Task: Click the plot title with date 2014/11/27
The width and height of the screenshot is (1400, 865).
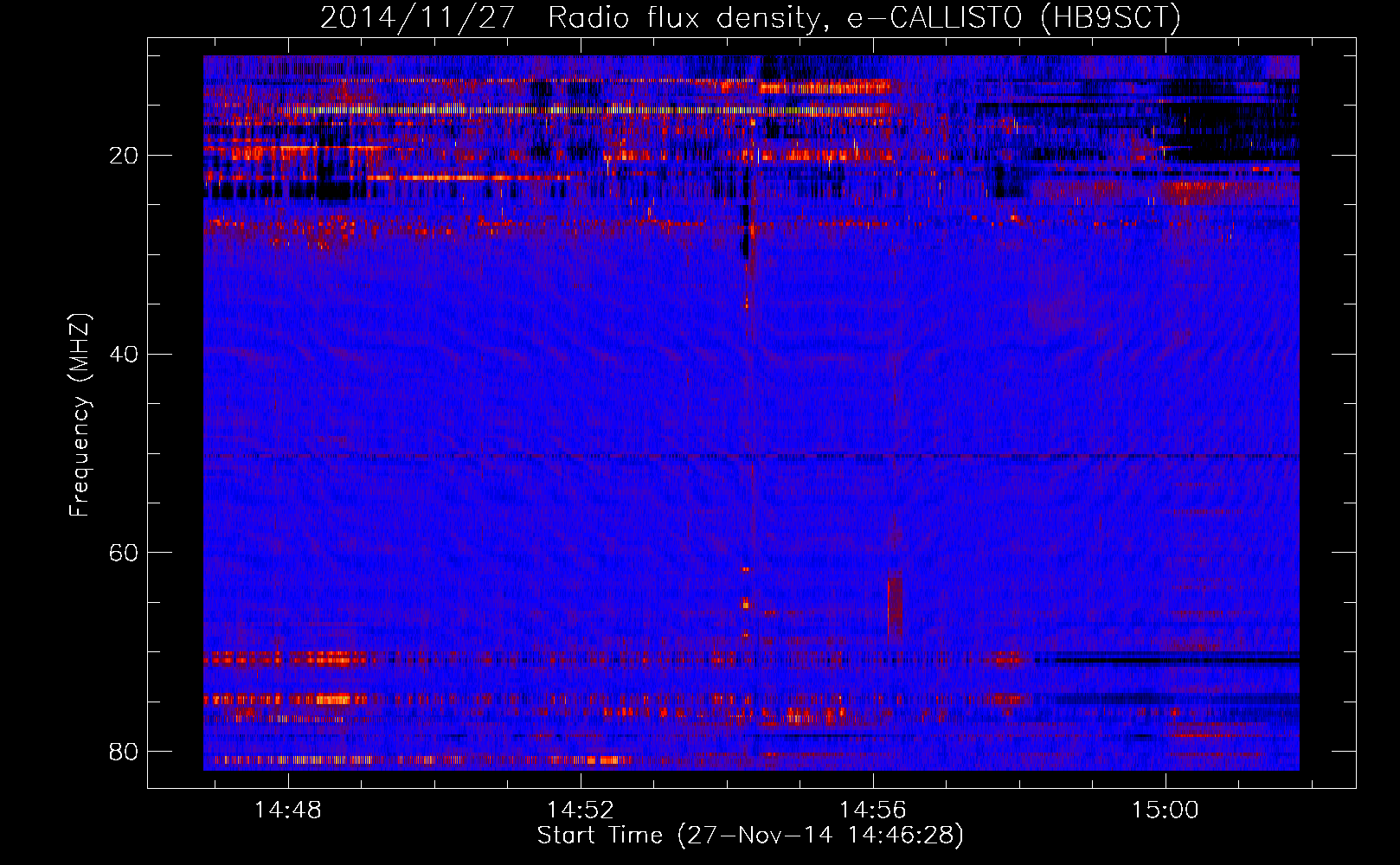Action: pos(750,17)
